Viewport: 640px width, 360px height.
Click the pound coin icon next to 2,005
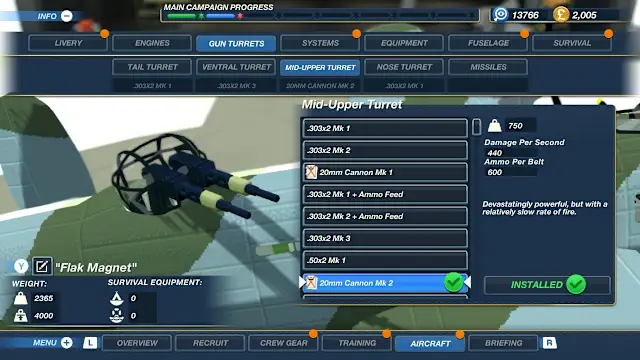[561, 15]
